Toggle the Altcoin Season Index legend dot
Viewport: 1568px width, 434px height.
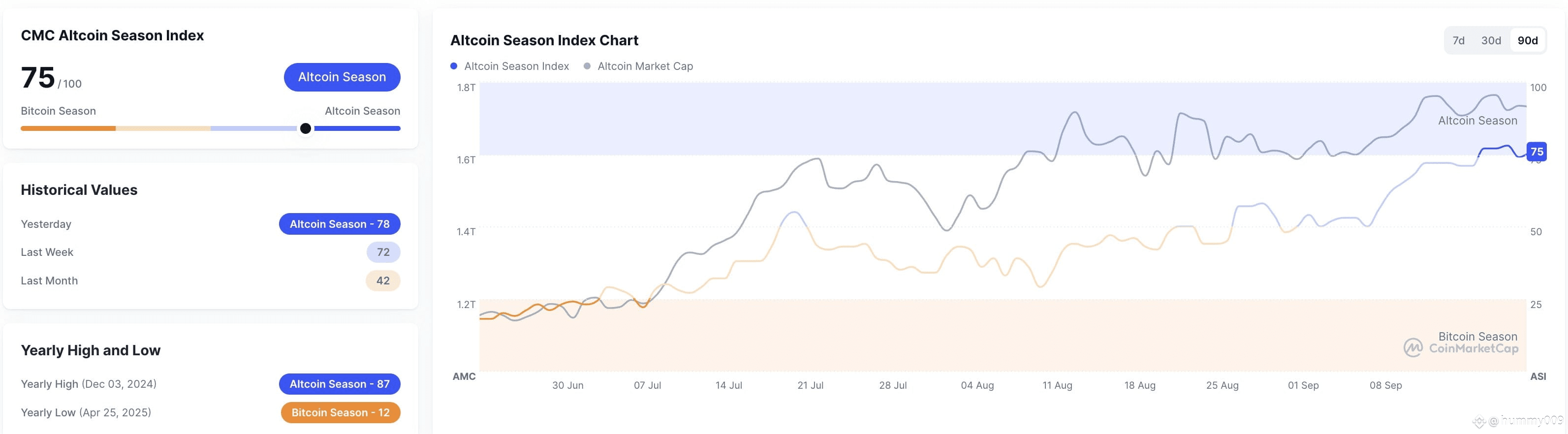pyautogui.click(x=453, y=66)
